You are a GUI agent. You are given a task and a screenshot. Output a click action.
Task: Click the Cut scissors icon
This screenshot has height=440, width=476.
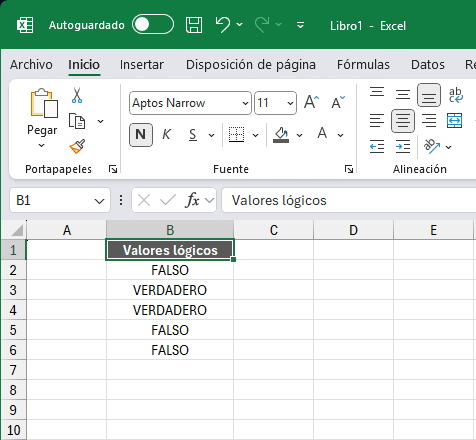pos(77,95)
